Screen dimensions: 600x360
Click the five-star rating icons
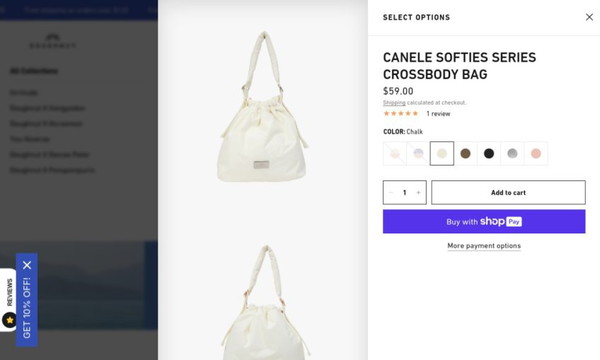click(401, 113)
